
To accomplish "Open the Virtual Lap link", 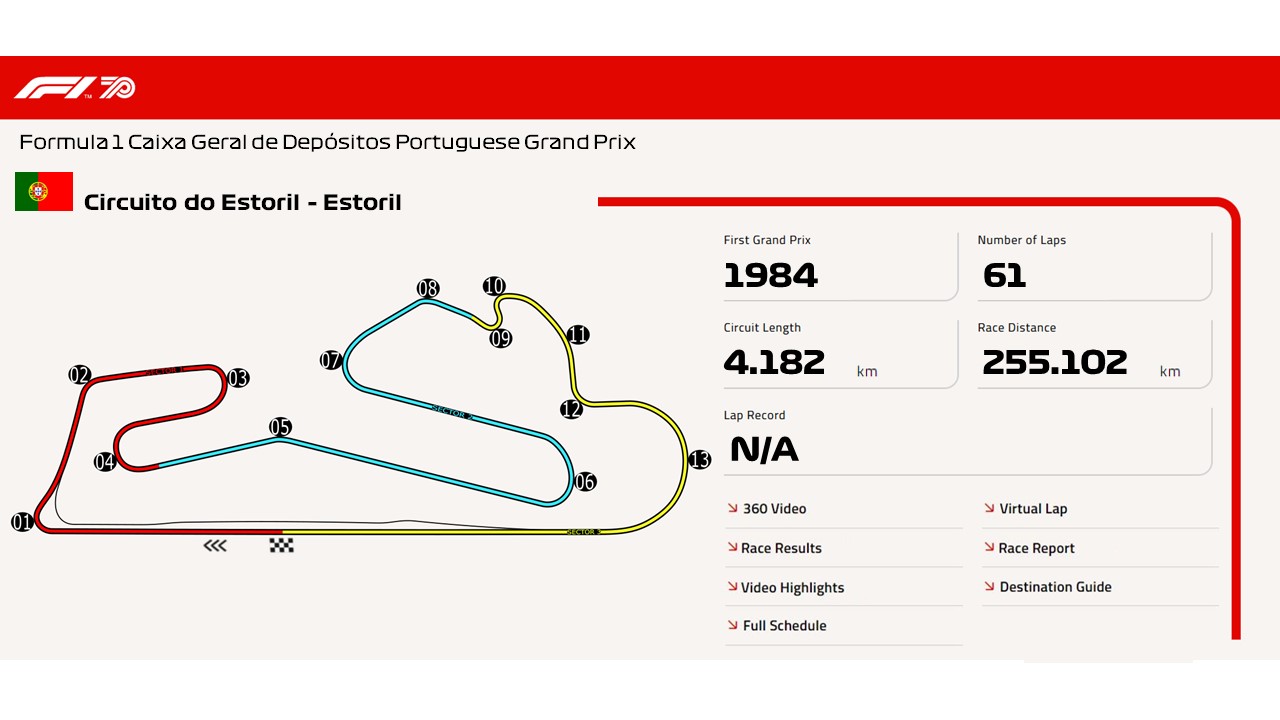I will (1033, 509).
